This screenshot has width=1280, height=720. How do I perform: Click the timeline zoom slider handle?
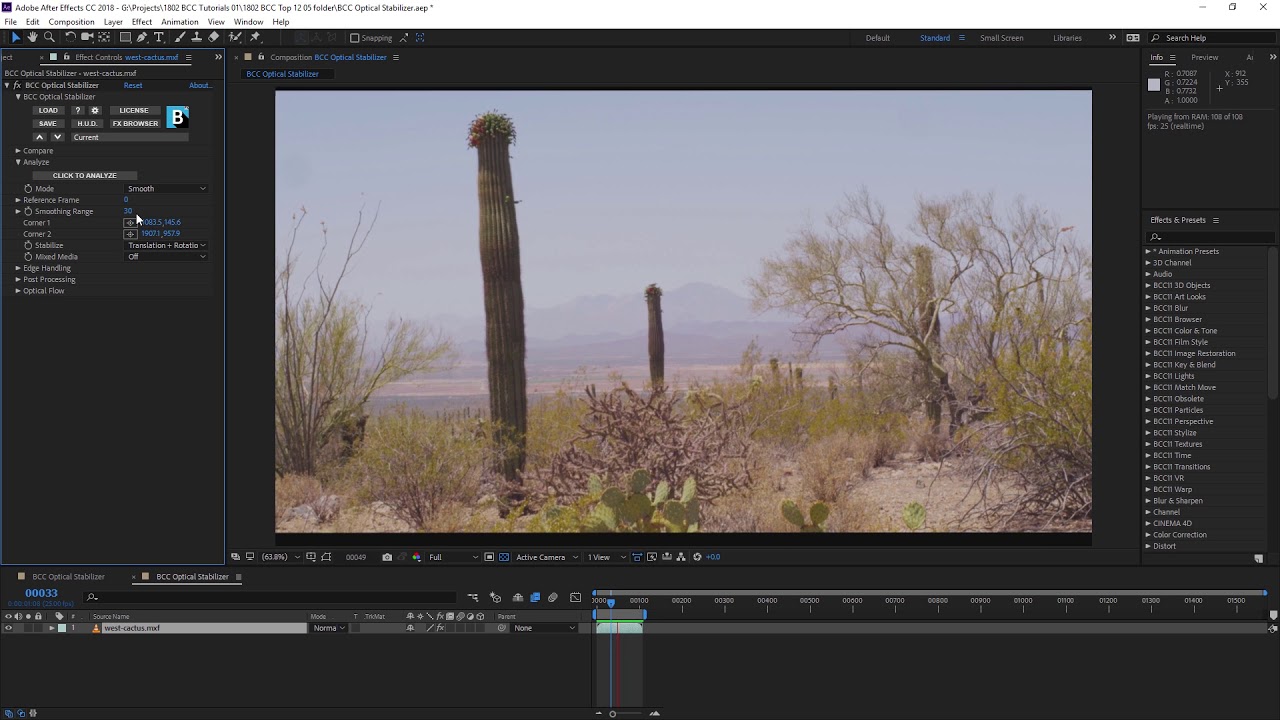tap(612, 713)
